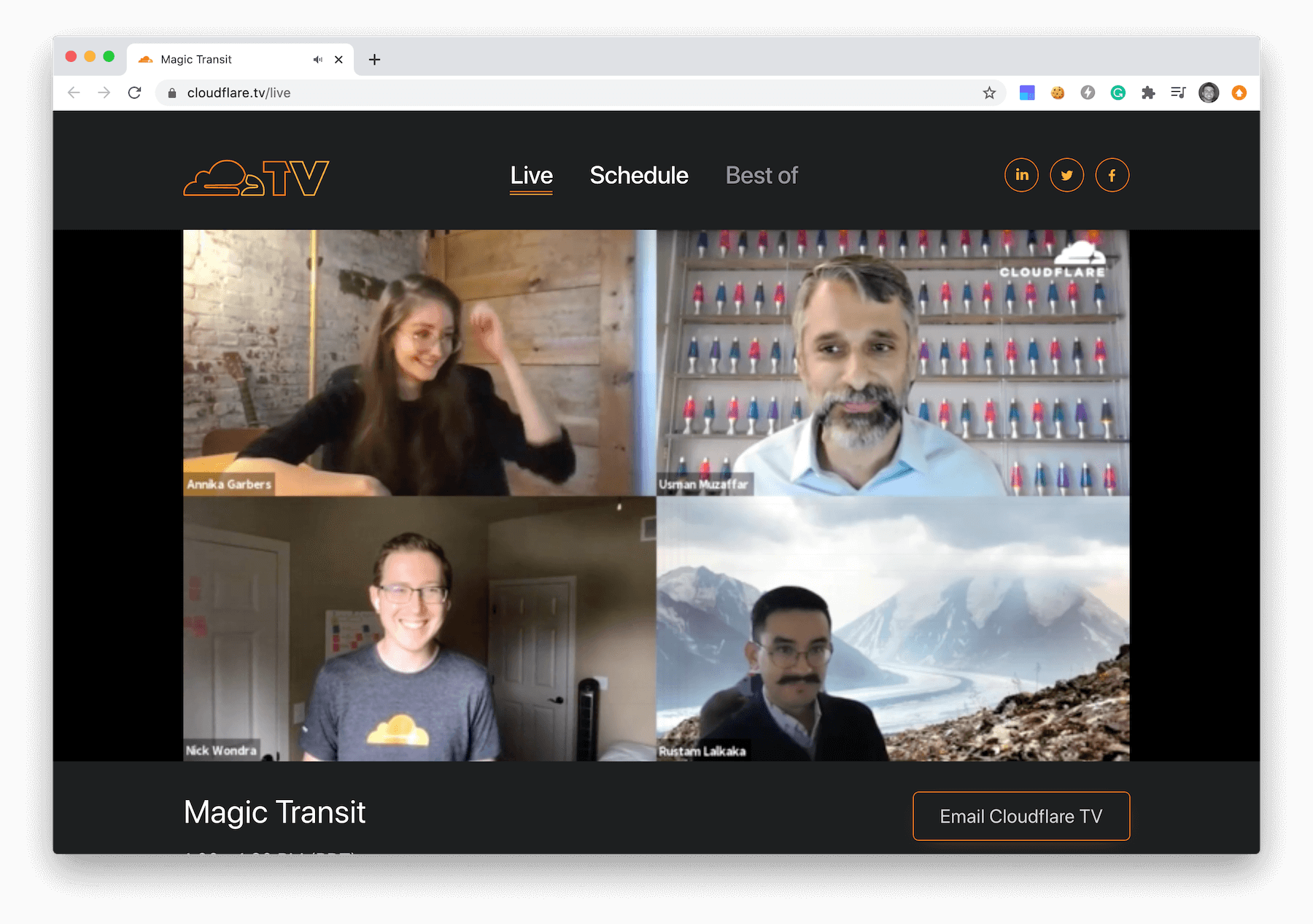Minimize the window with the yellow button
1313x924 pixels.
pyautogui.click(x=90, y=57)
